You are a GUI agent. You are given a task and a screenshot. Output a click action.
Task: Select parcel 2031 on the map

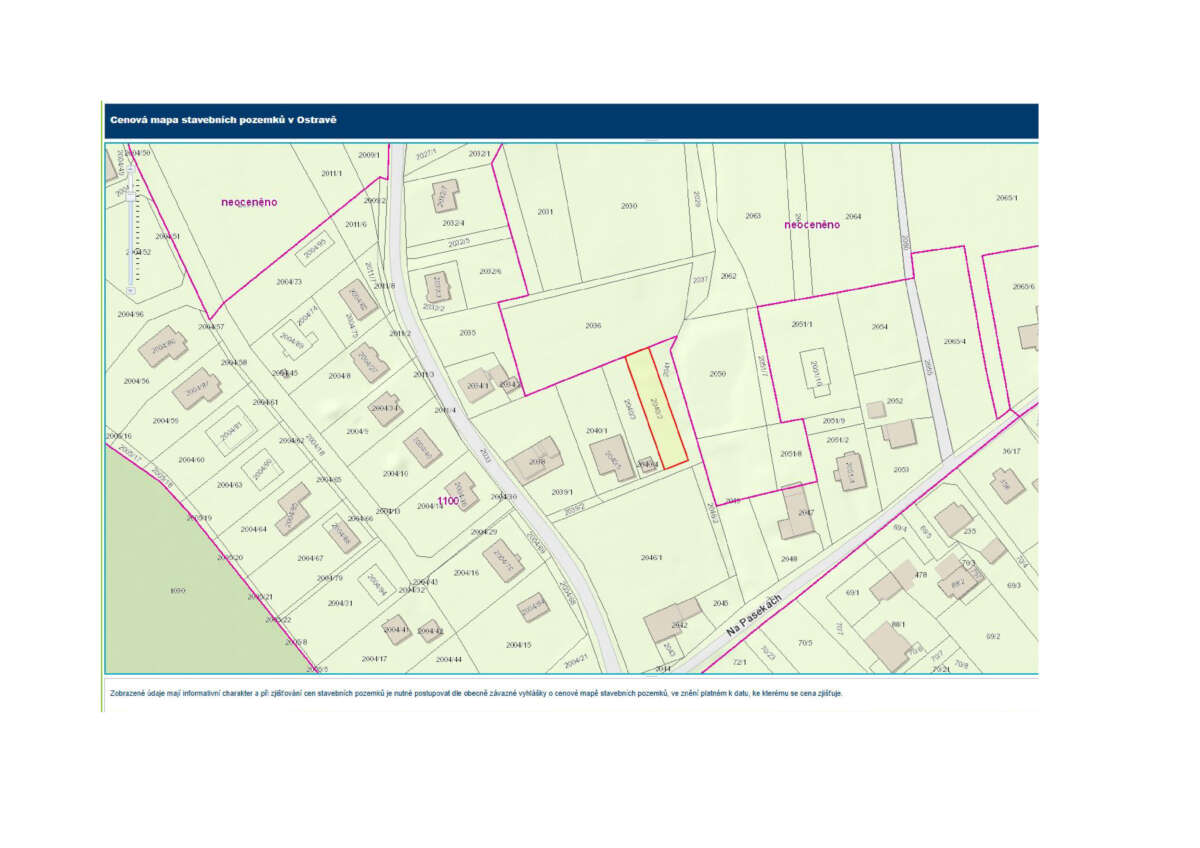(545, 212)
